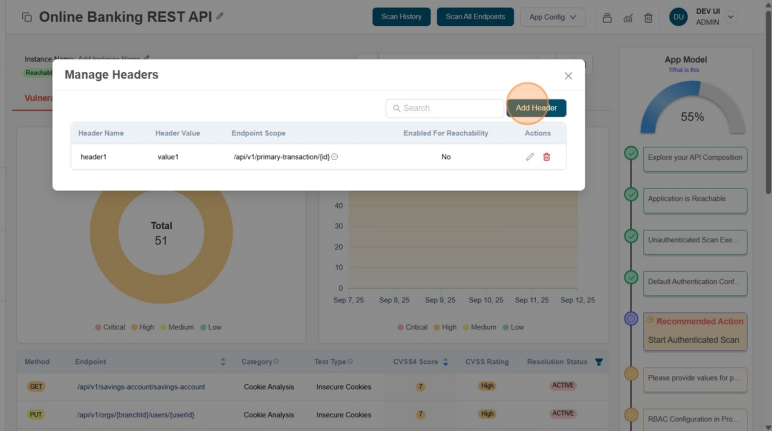Edit header1 with the pencil icon
The image size is (772, 431).
(x=530, y=157)
